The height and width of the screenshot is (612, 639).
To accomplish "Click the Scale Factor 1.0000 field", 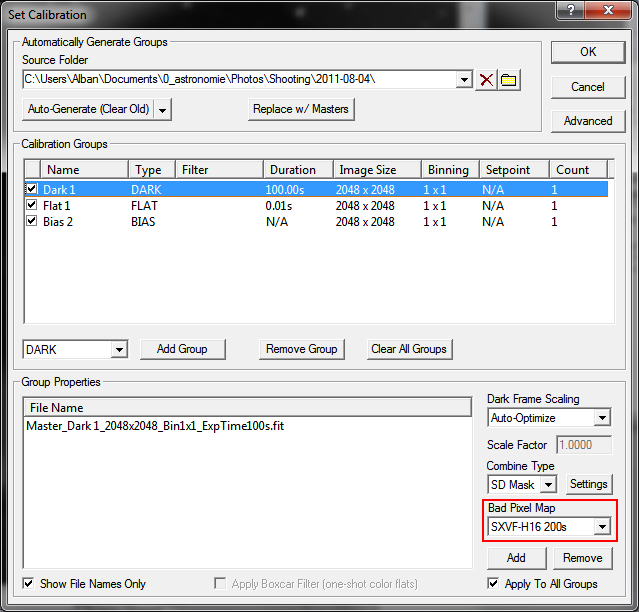I will 584,445.
